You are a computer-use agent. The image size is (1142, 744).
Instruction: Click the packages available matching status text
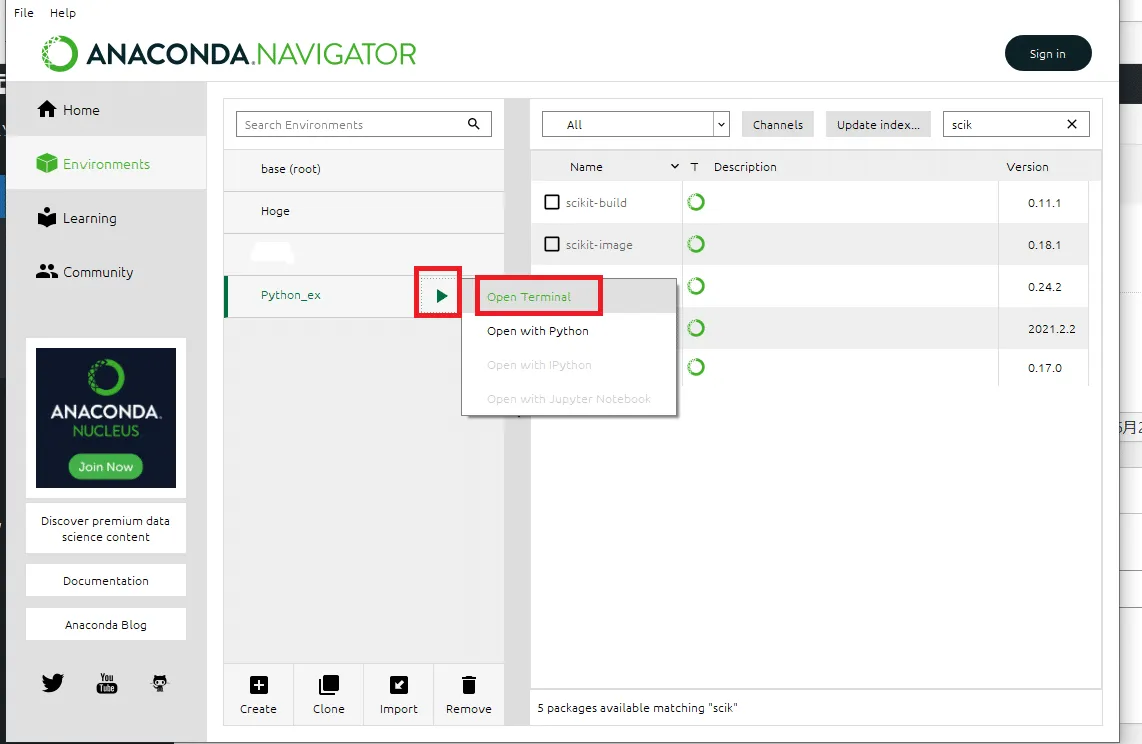point(637,708)
